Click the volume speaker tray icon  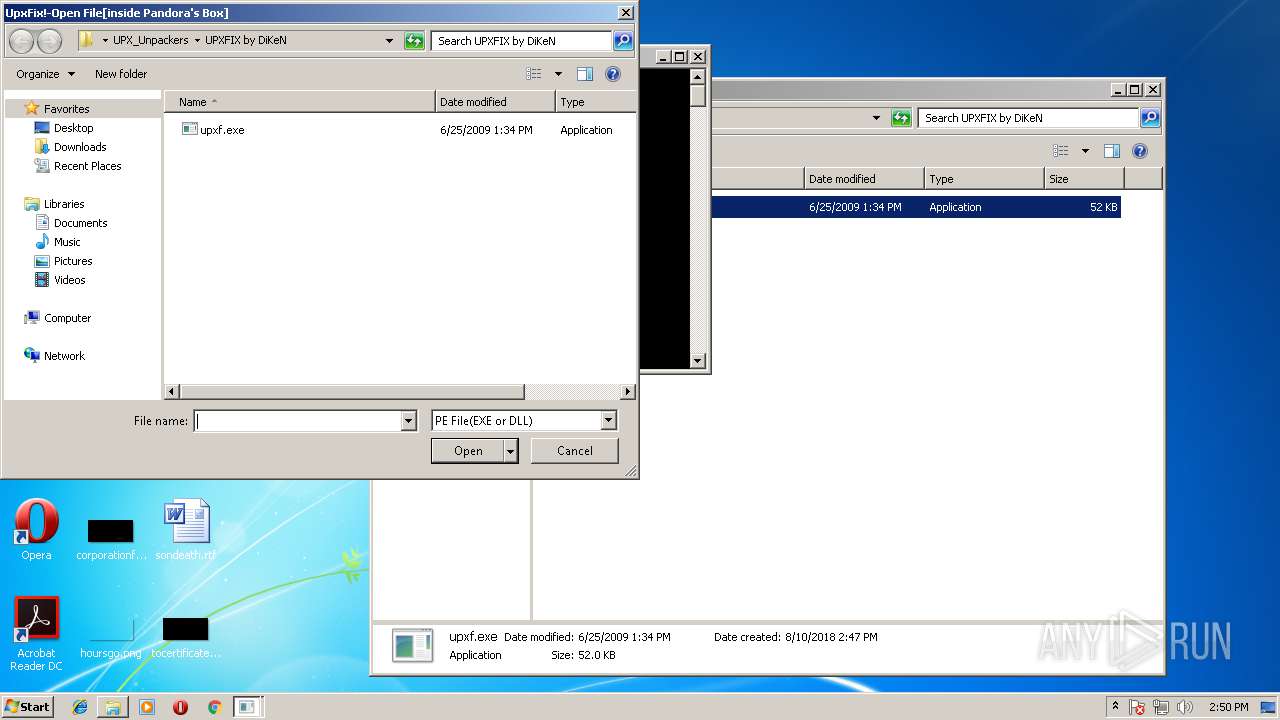[x=1185, y=707]
